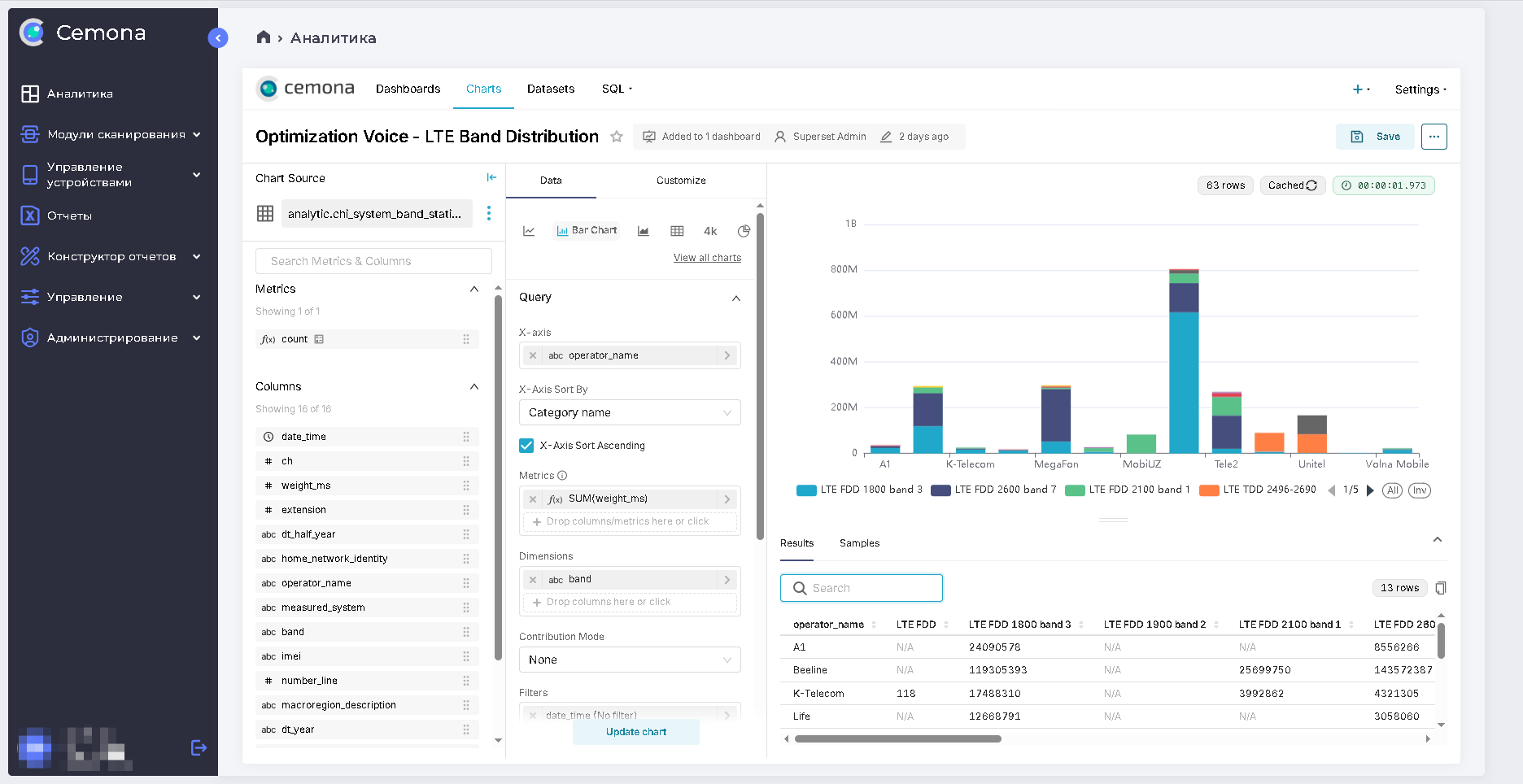Click the logout icon in sidebar
This screenshot has width=1523, height=784.
click(199, 747)
